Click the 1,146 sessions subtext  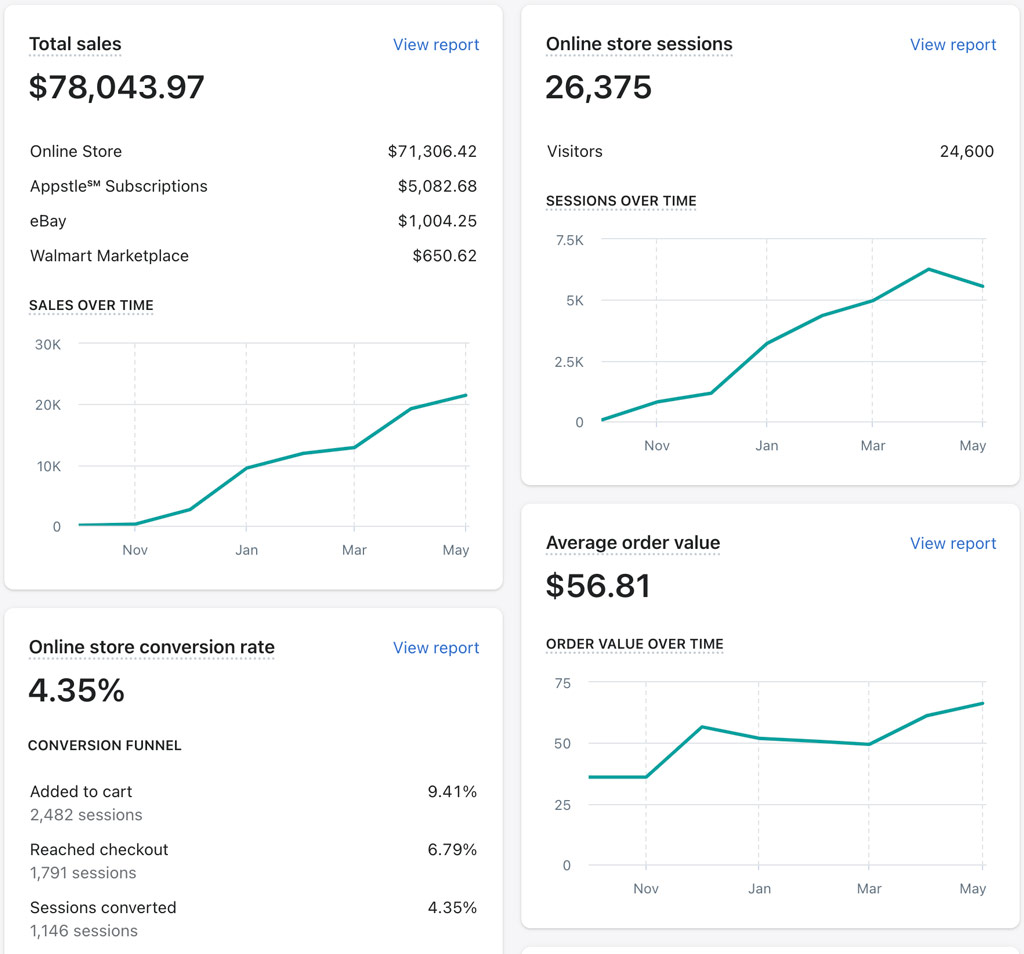84,931
